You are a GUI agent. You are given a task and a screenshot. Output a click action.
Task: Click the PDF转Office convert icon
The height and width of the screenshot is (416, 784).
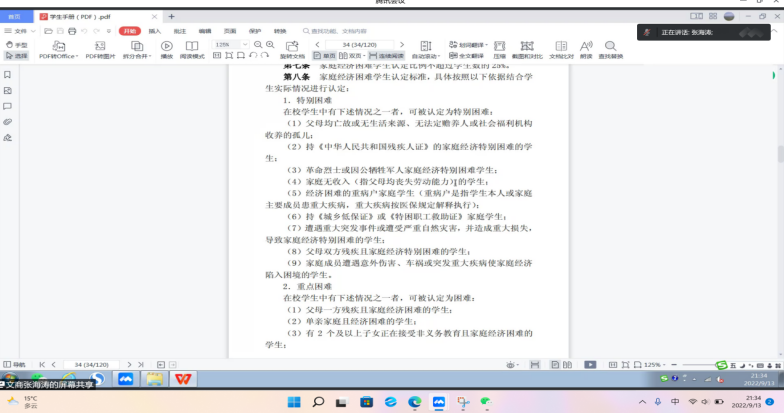coord(58,47)
